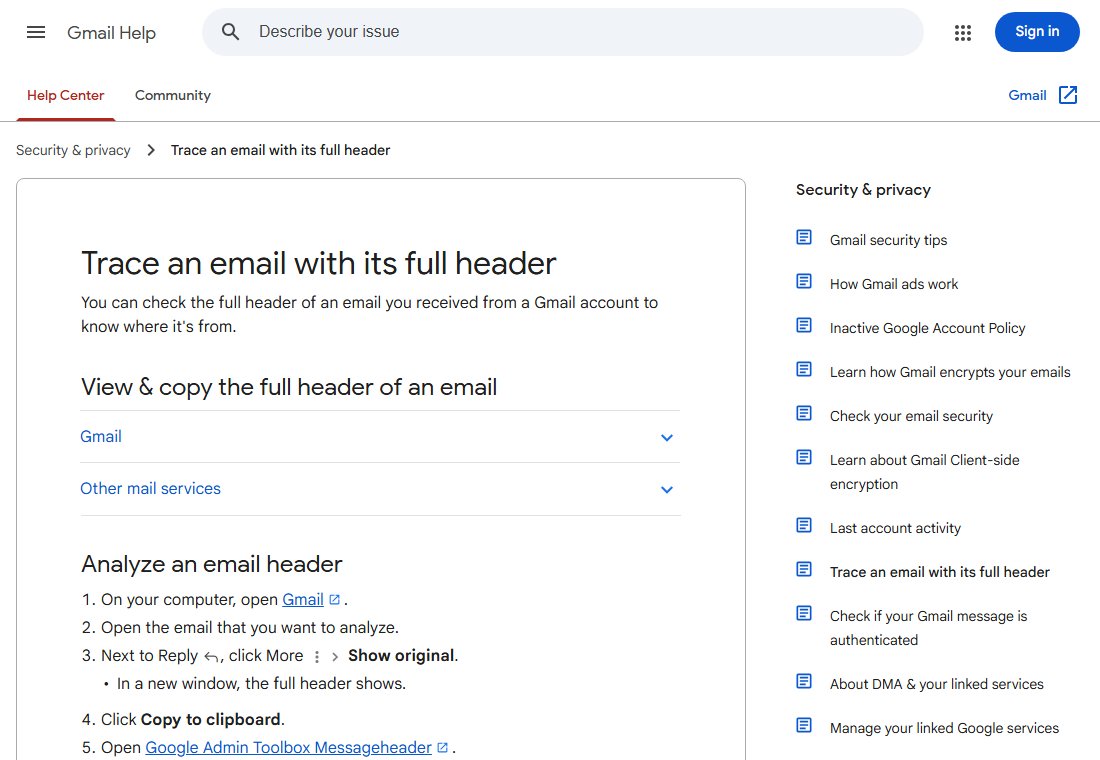This screenshot has height=760, width=1100.
Task: Click the icon beside Learn how Gmail encrypts
Action: point(804,369)
